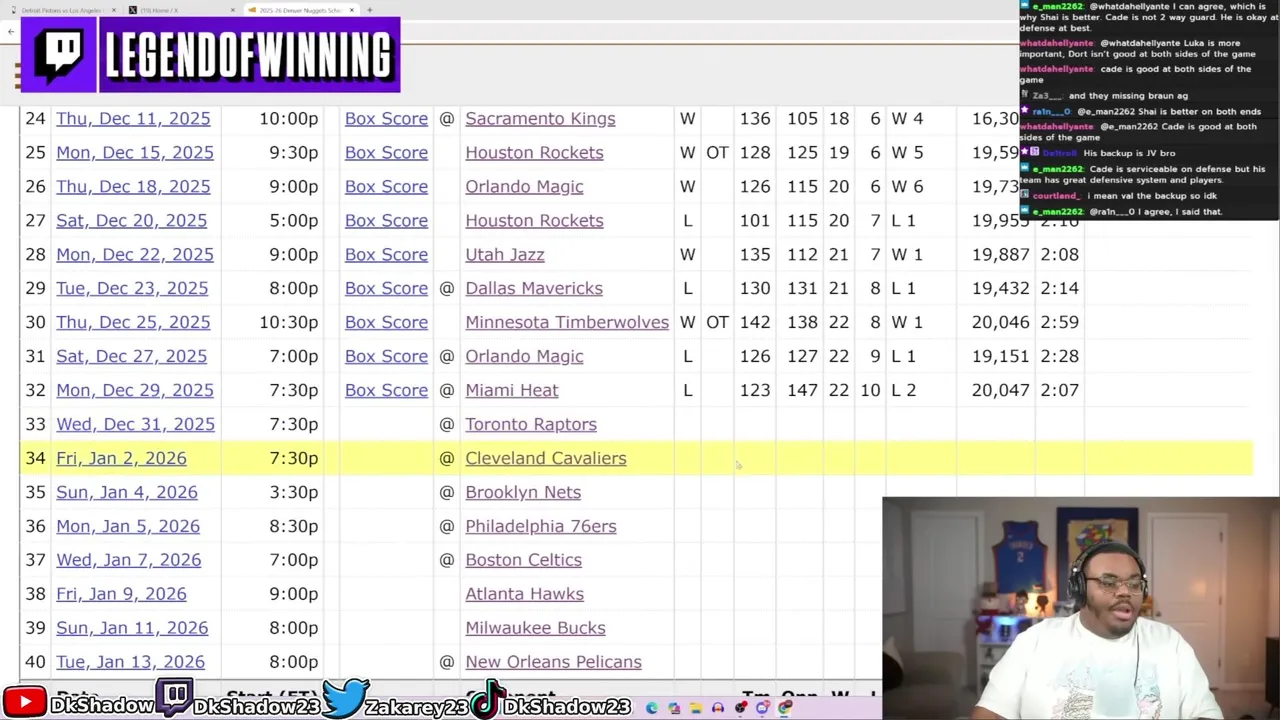Open the Cleveland Cavaliers team link

[546, 459]
